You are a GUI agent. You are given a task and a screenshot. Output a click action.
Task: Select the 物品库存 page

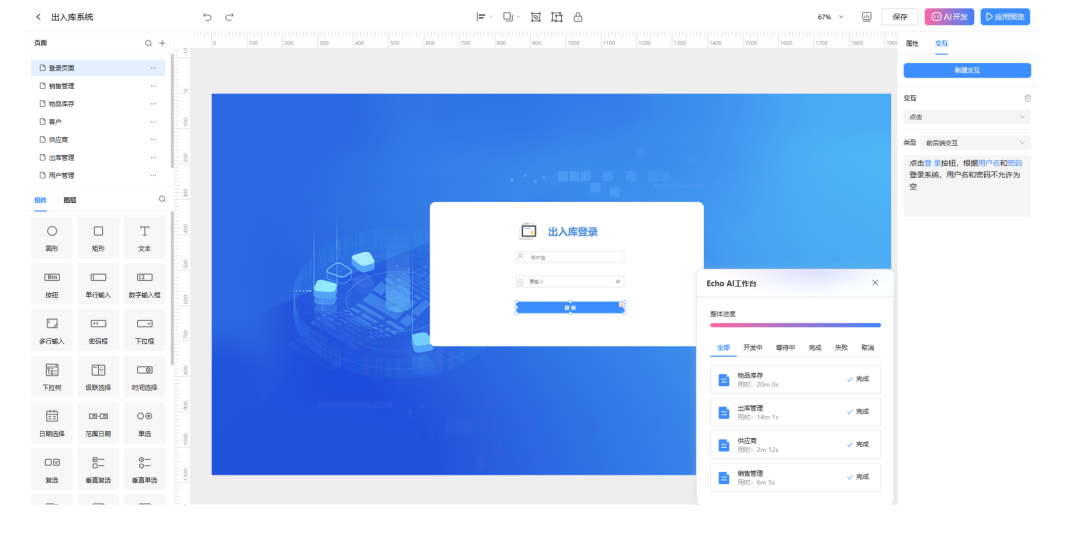pos(98,103)
